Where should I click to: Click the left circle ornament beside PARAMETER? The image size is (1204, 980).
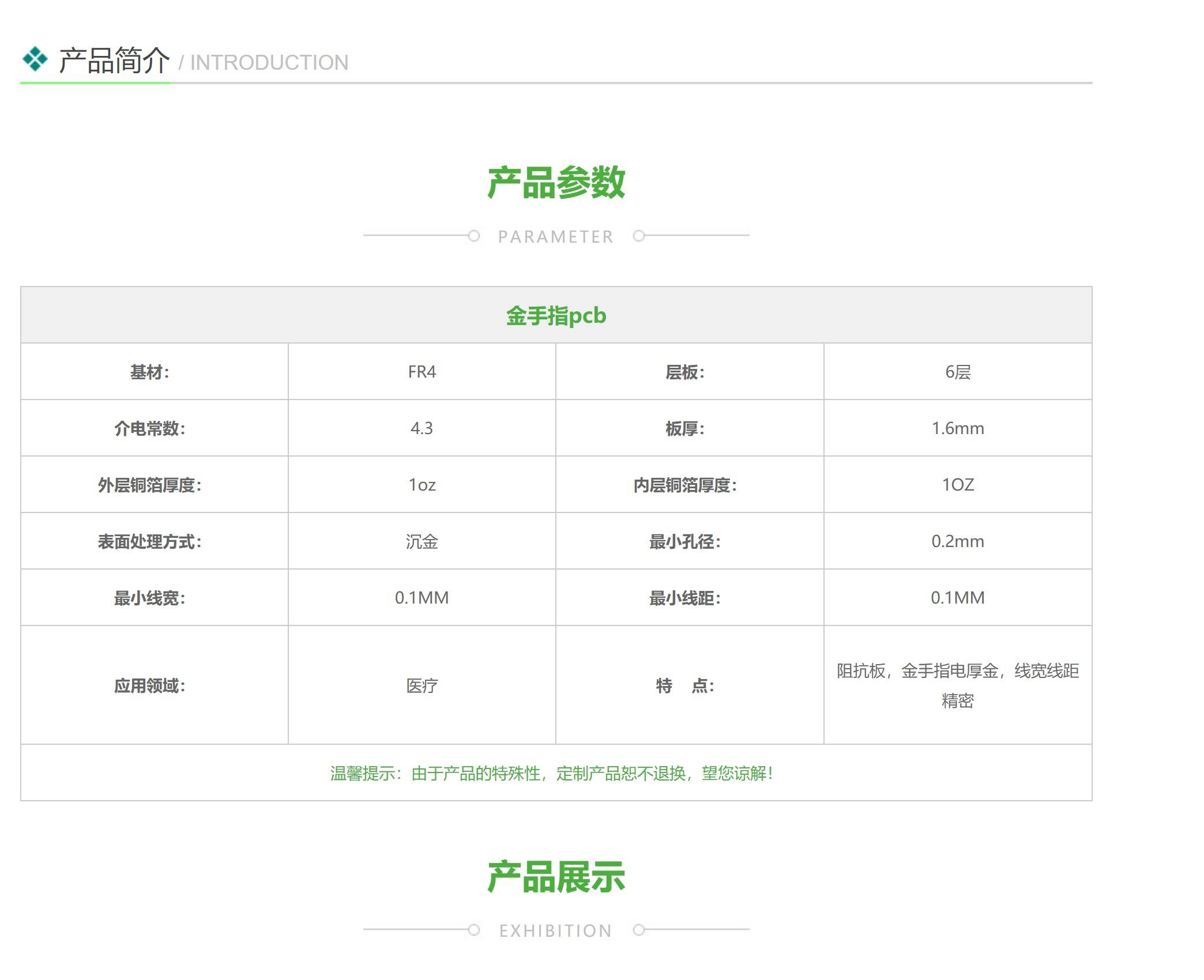tap(473, 236)
